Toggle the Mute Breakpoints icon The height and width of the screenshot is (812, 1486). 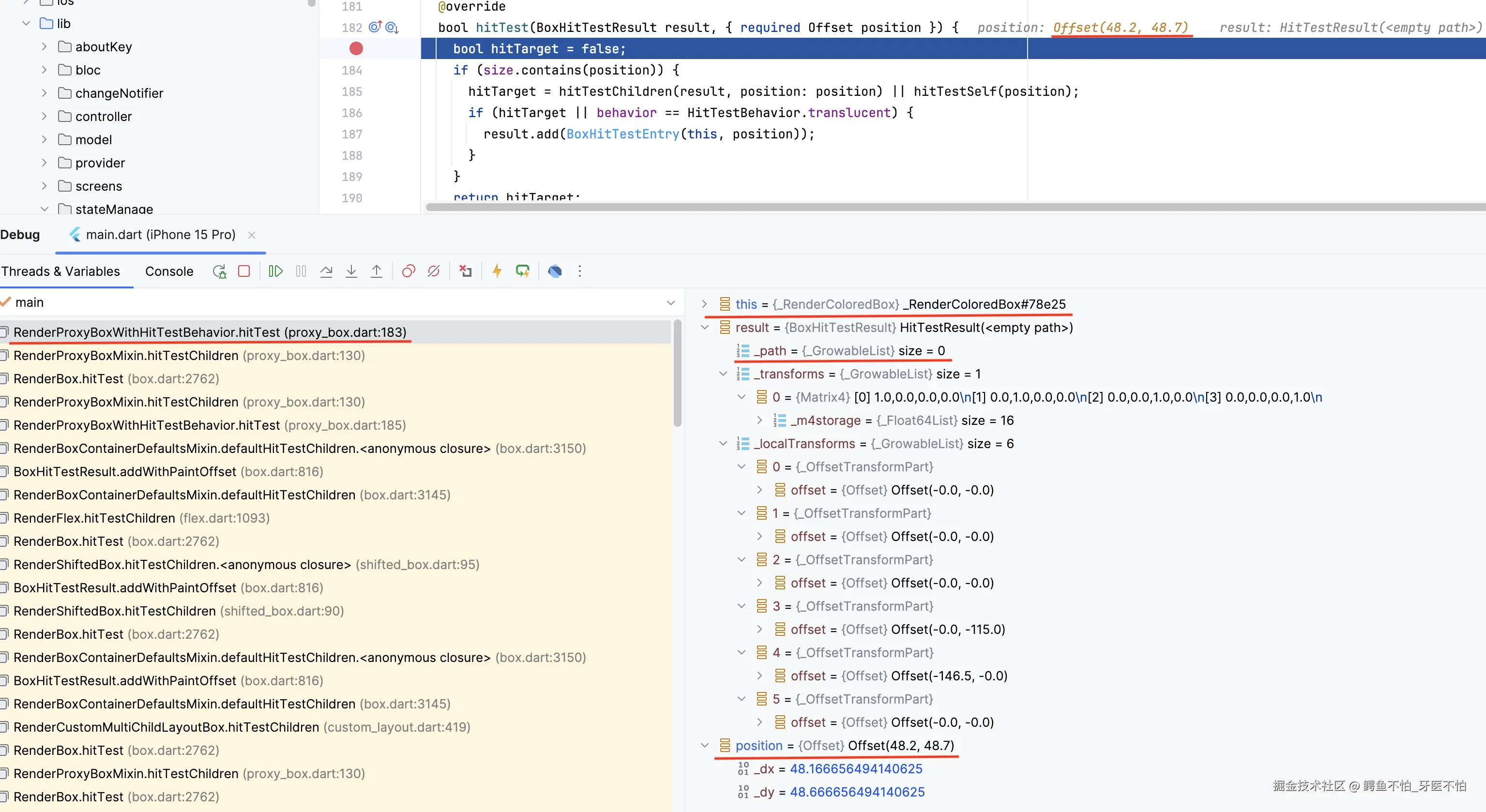point(433,271)
